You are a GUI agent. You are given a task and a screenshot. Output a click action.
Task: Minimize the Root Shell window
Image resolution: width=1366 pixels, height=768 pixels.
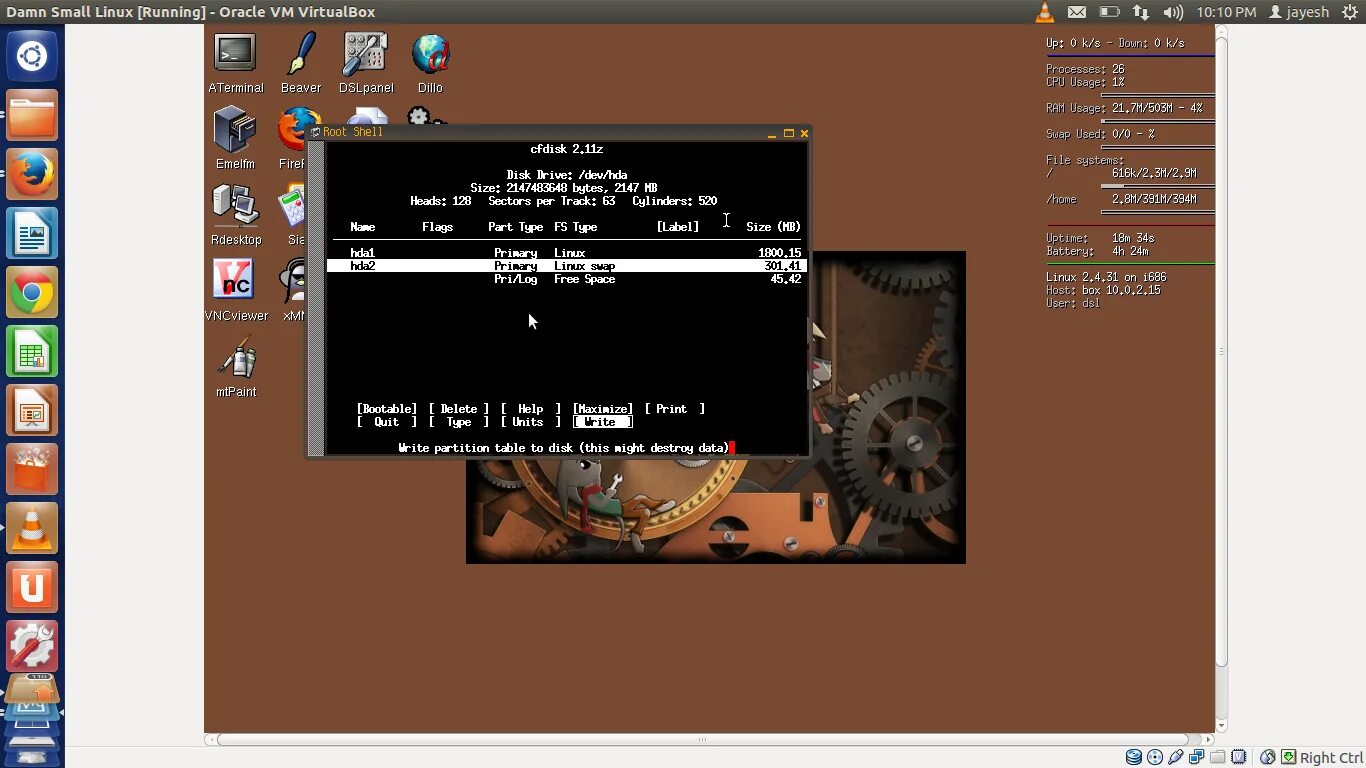pos(772,133)
